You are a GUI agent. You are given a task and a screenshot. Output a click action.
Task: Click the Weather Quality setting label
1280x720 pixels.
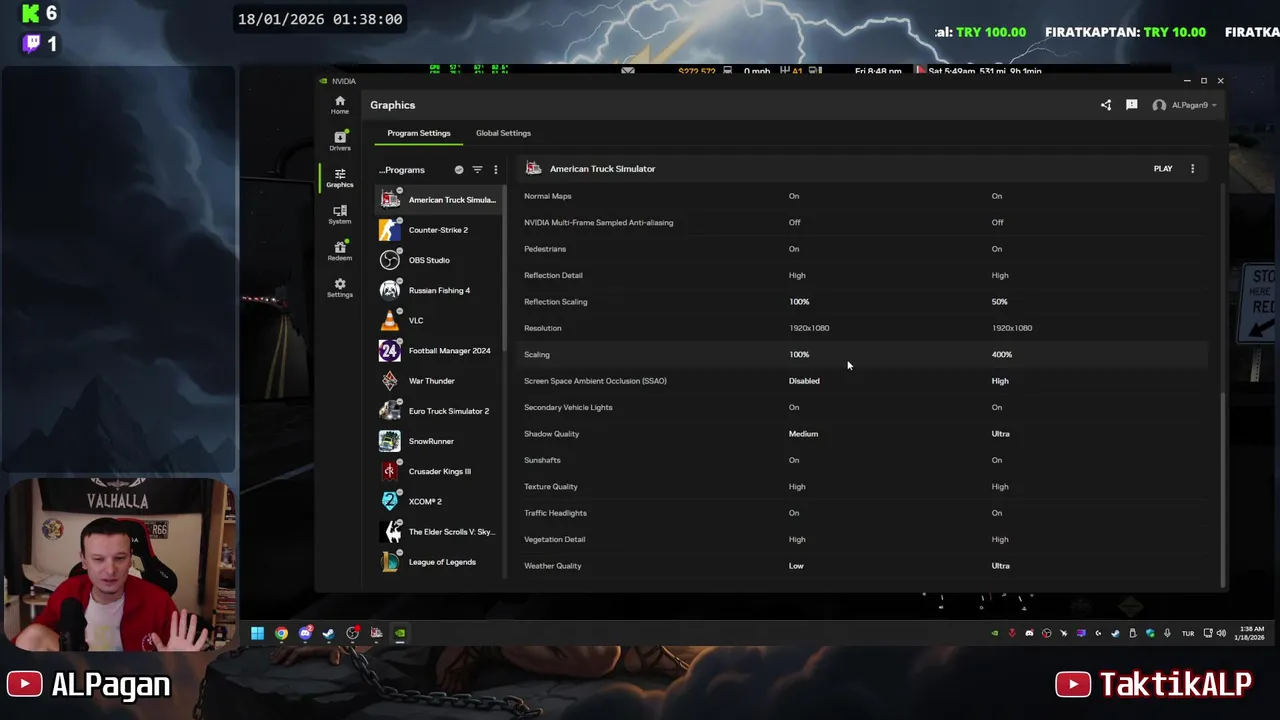pos(552,566)
